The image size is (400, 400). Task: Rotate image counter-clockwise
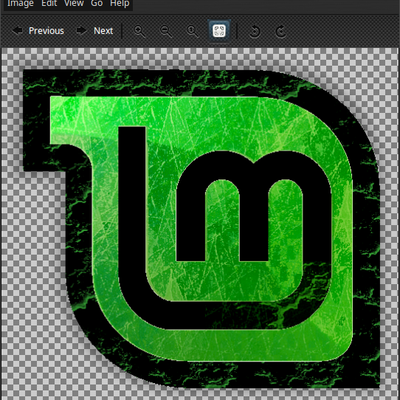point(255,31)
